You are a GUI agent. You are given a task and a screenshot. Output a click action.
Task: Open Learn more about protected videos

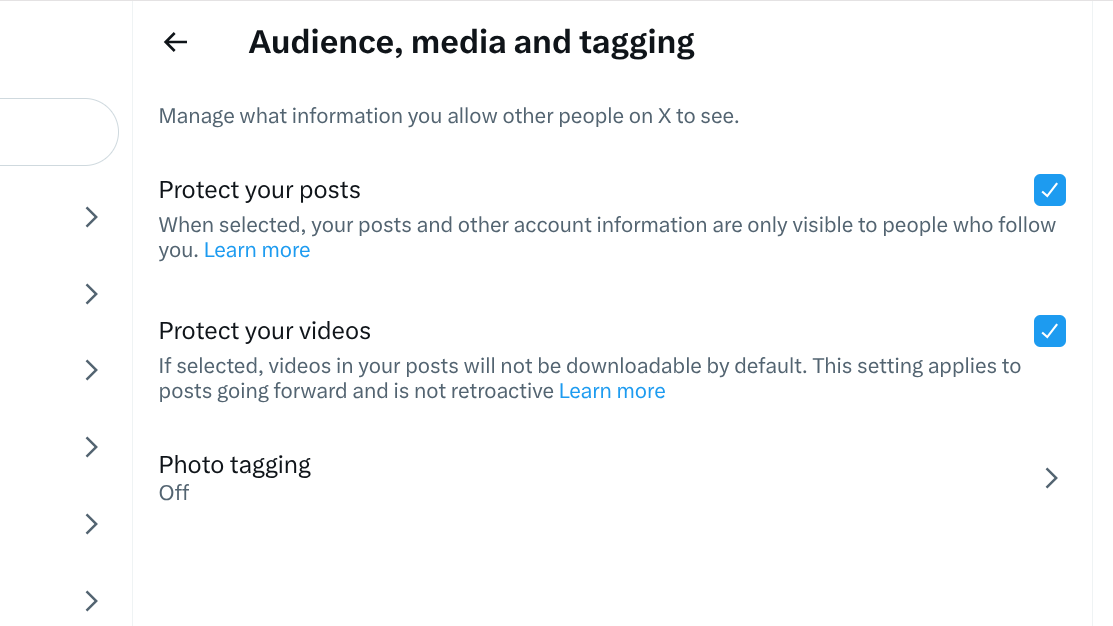click(612, 390)
